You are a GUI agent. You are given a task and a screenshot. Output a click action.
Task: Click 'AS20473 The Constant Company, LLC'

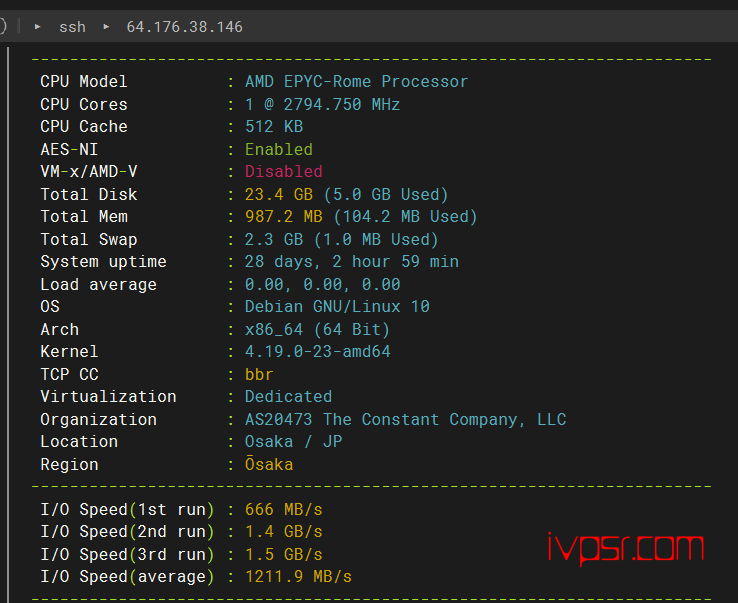(x=405, y=419)
